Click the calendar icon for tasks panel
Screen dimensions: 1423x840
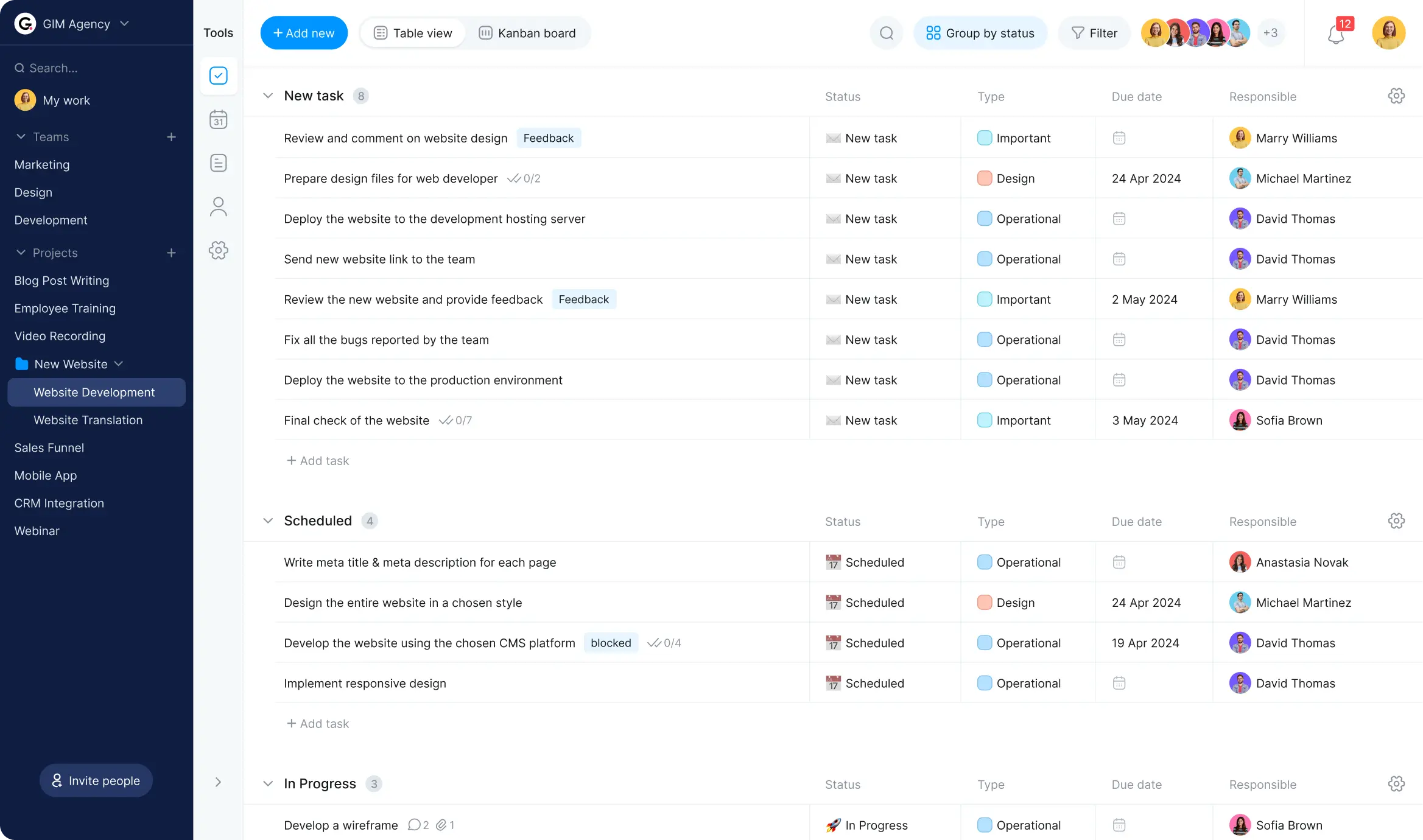[218, 119]
